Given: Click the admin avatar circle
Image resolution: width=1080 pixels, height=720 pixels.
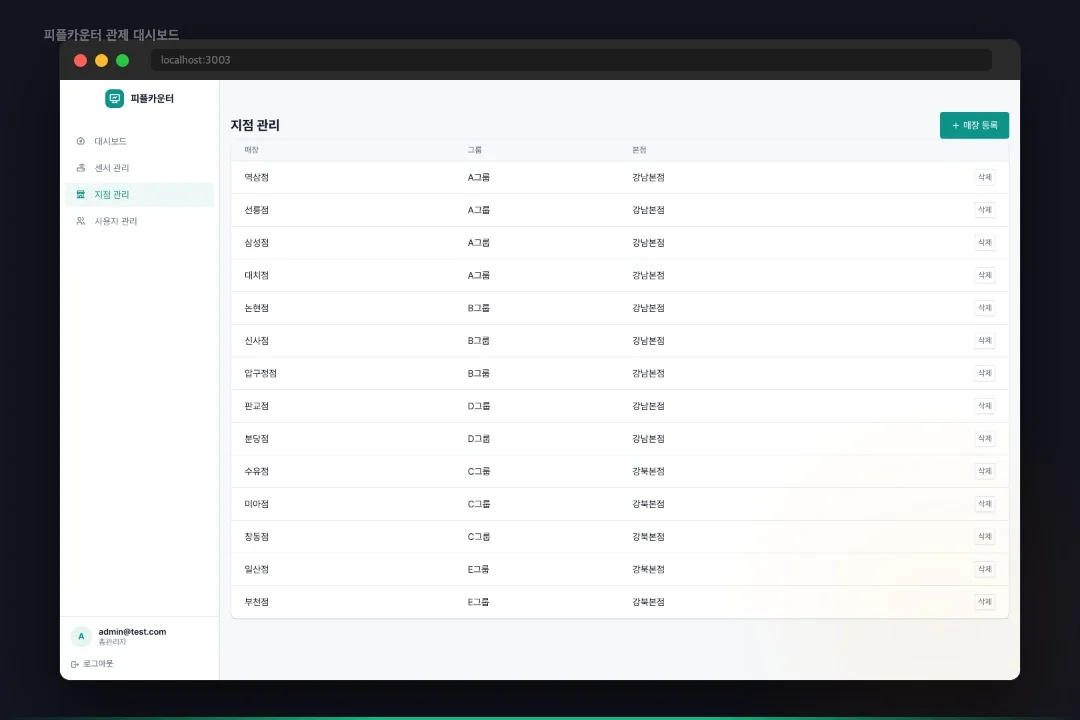Looking at the screenshot, I should [81, 637].
